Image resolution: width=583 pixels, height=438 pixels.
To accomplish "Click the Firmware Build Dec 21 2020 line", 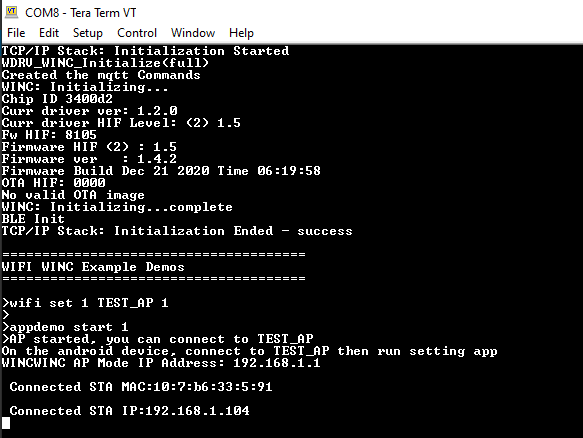I will (161, 171).
